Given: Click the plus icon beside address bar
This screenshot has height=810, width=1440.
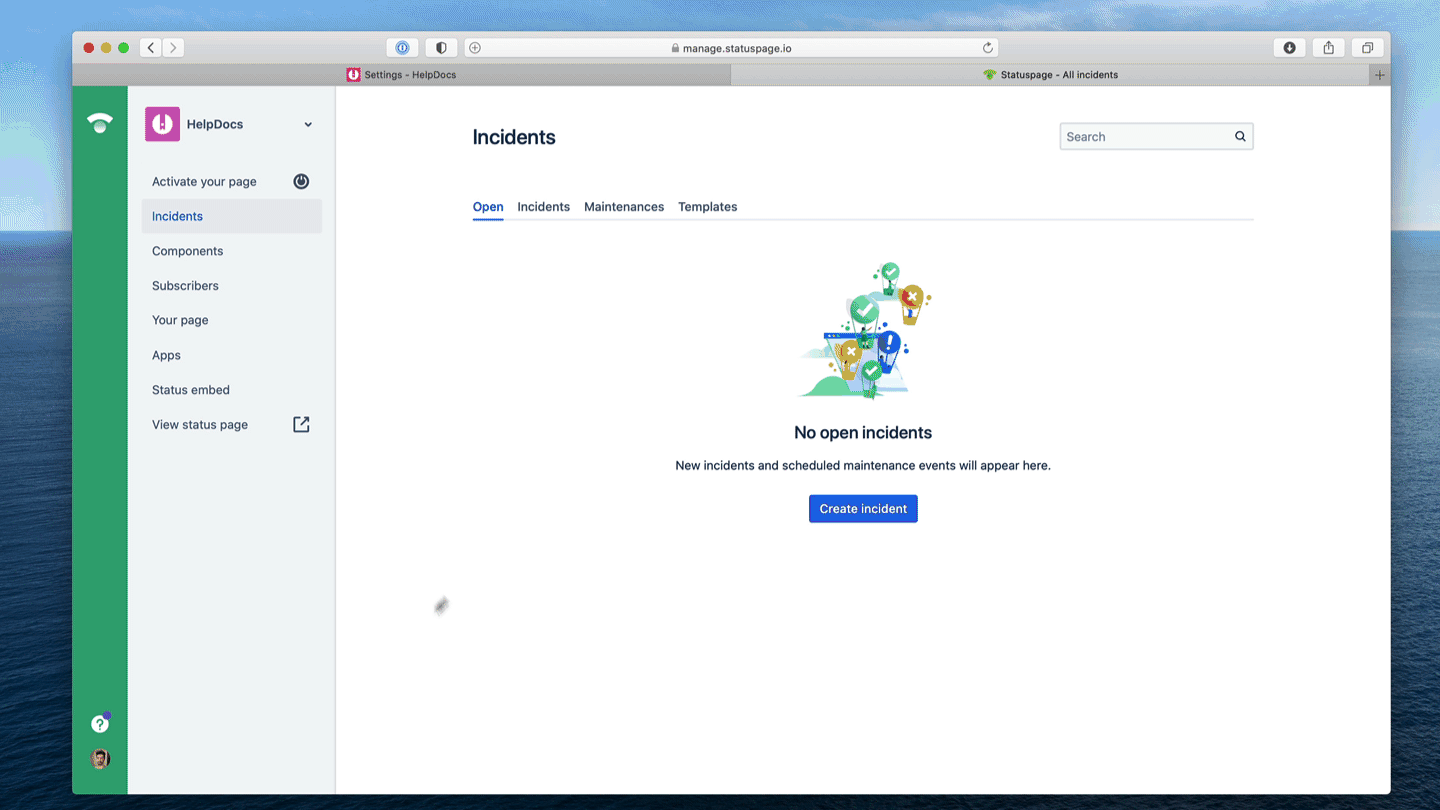Looking at the screenshot, I should click(475, 47).
